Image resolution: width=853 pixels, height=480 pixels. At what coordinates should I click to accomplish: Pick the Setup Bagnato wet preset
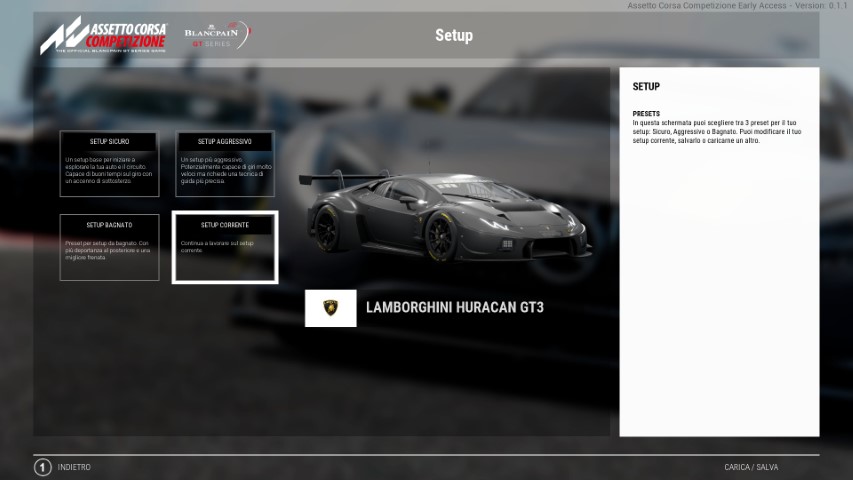click(109, 247)
